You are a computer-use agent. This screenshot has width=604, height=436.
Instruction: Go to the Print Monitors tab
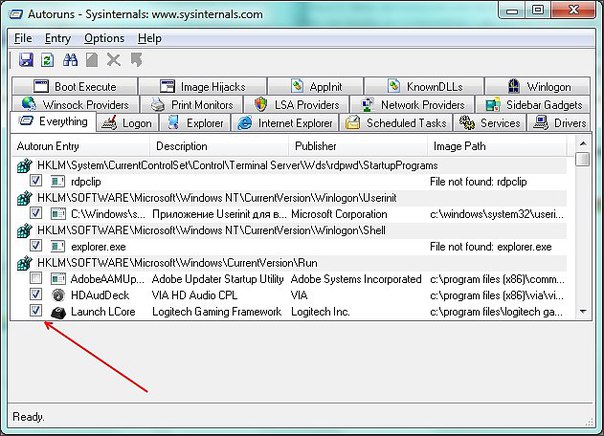(192, 105)
